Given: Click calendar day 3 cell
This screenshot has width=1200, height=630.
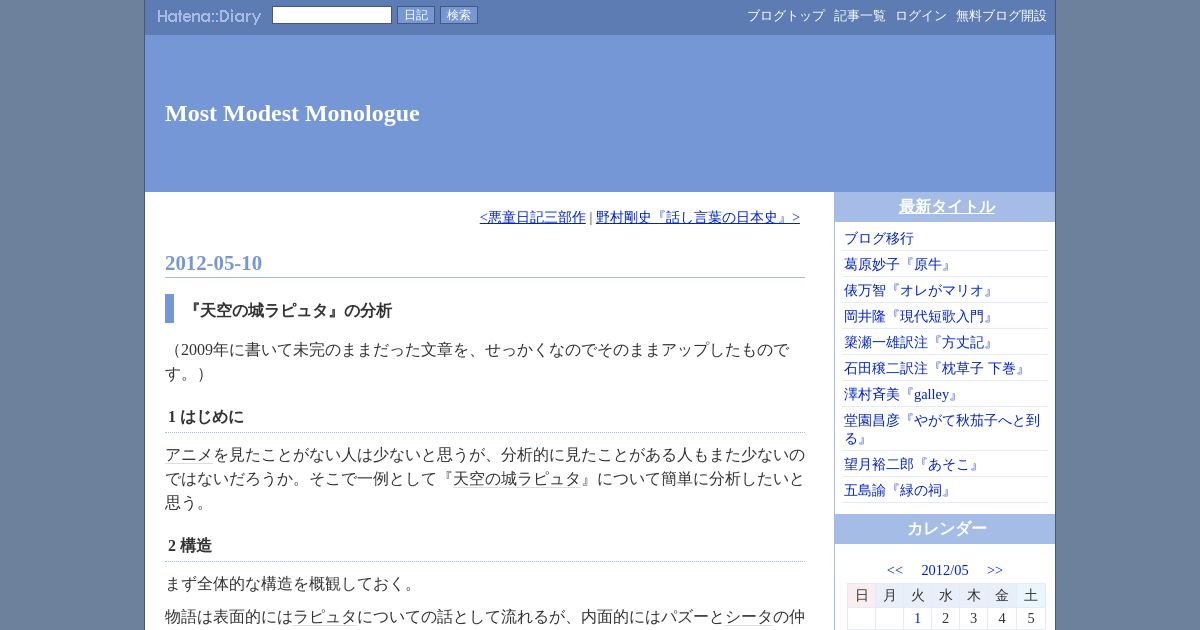Looking at the screenshot, I should [974, 618].
